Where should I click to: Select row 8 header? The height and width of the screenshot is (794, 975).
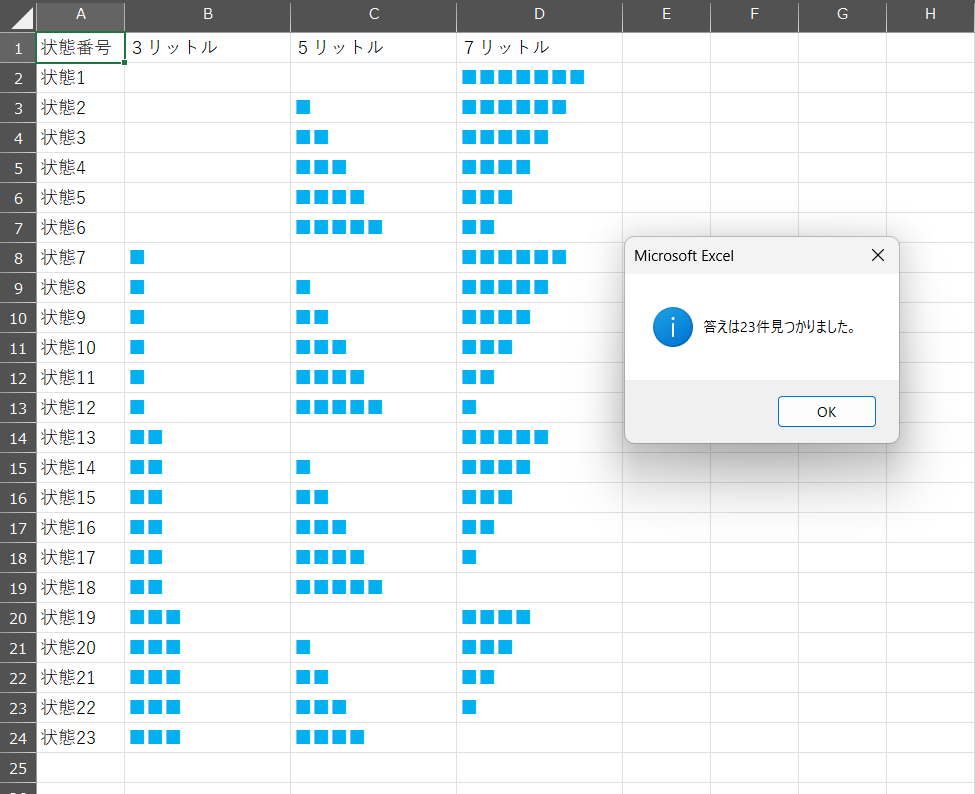18,258
